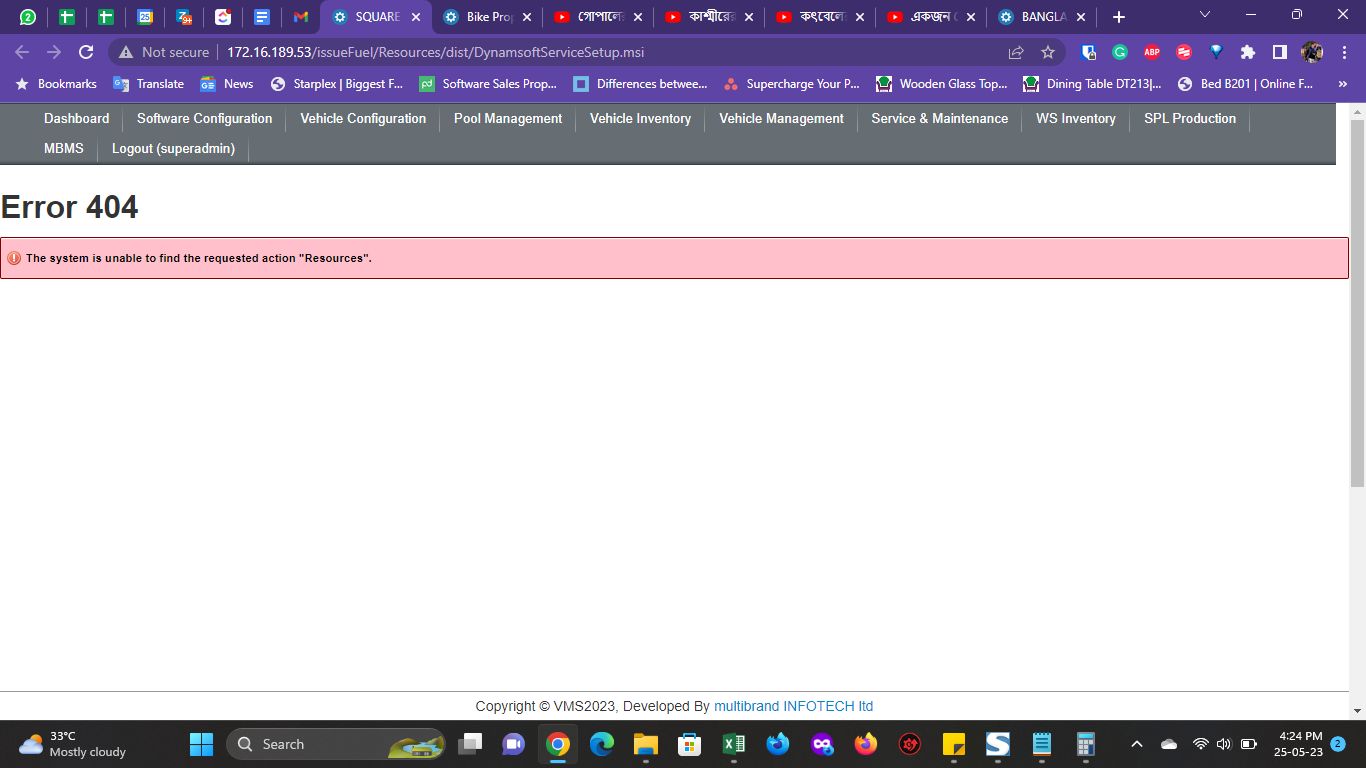Close the SQUARE tab
1366x768 pixels.
pyautogui.click(x=416, y=17)
